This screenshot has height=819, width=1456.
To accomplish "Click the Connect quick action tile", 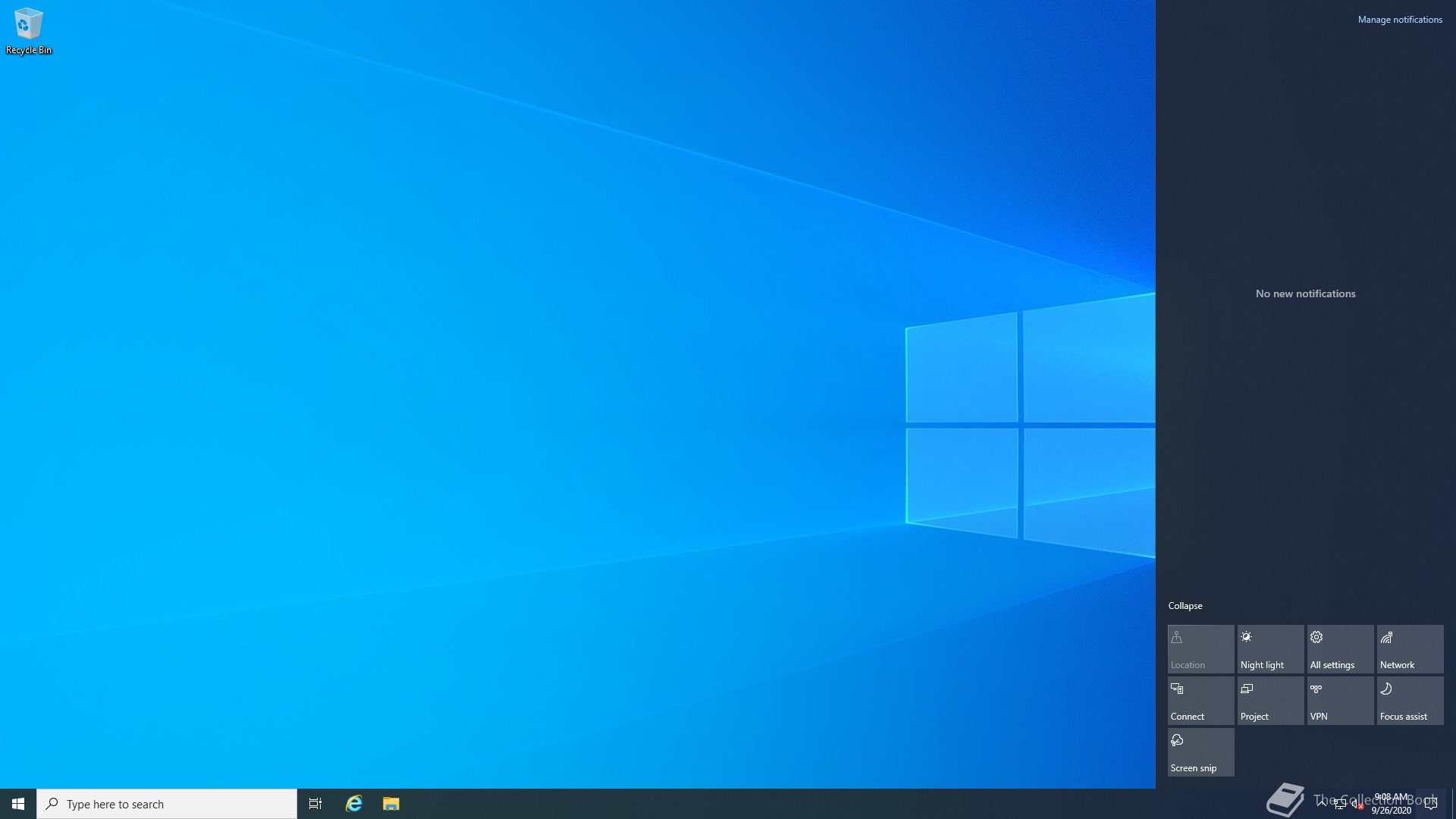I will (1201, 701).
